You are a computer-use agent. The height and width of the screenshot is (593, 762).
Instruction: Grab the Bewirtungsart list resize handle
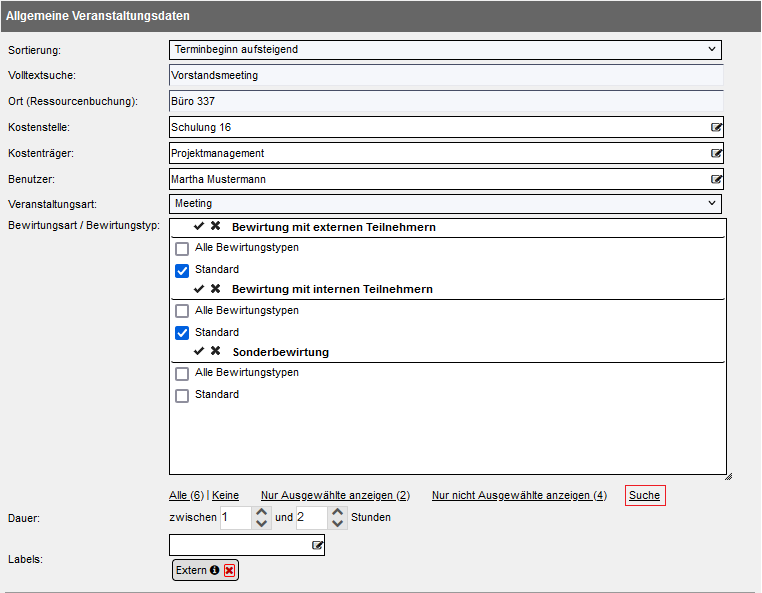click(728, 477)
